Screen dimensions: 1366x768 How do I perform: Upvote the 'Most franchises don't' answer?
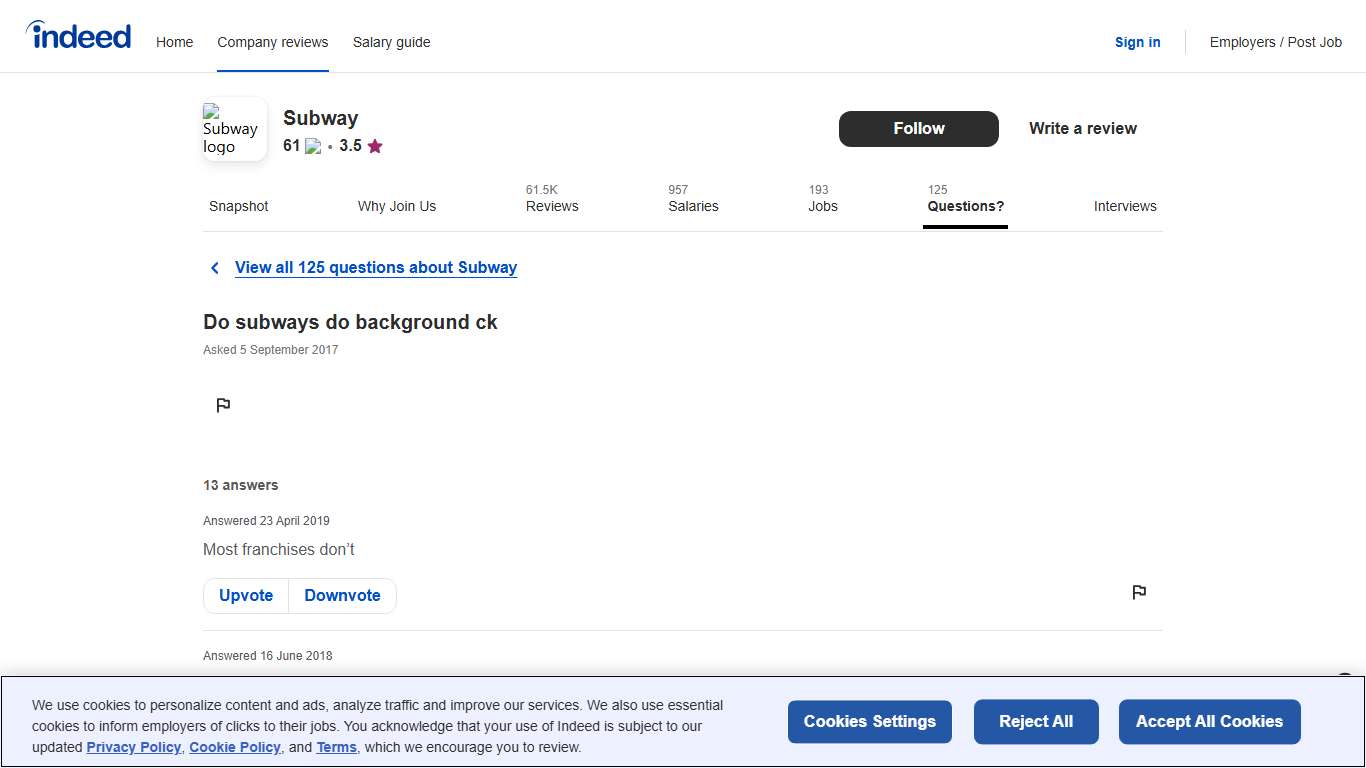click(x=246, y=595)
